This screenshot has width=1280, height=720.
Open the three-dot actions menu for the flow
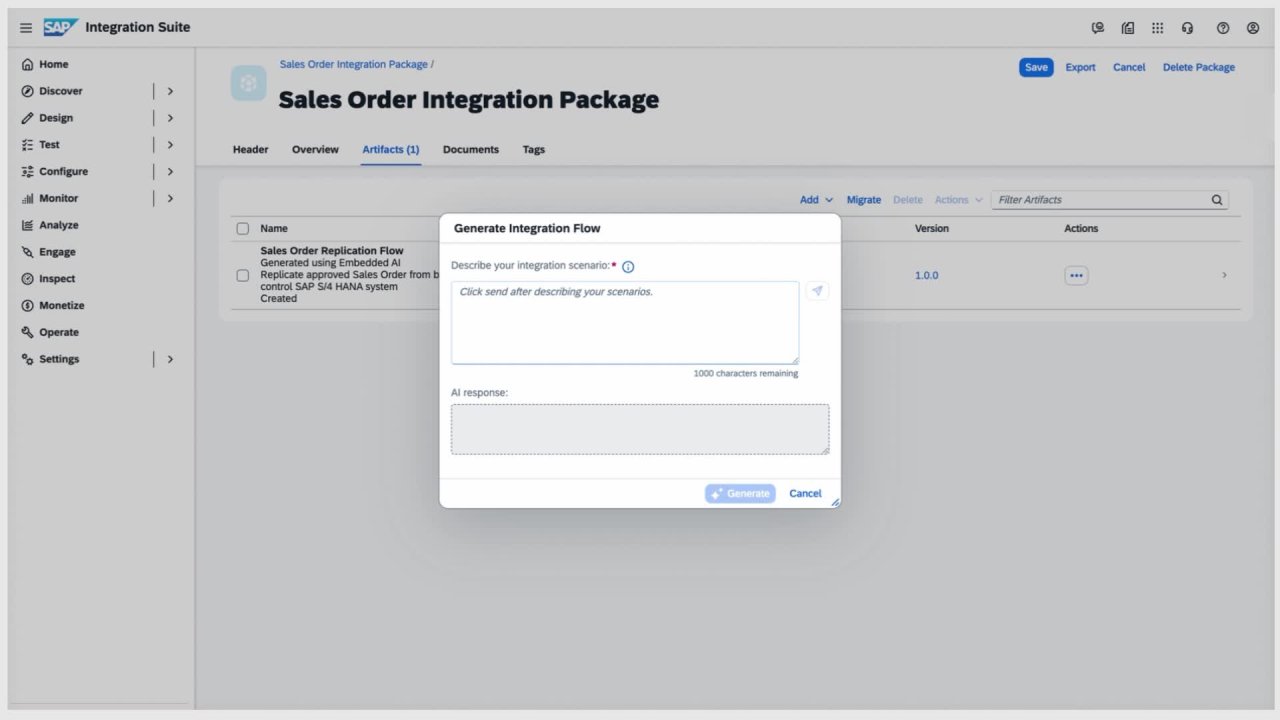click(x=1076, y=275)
